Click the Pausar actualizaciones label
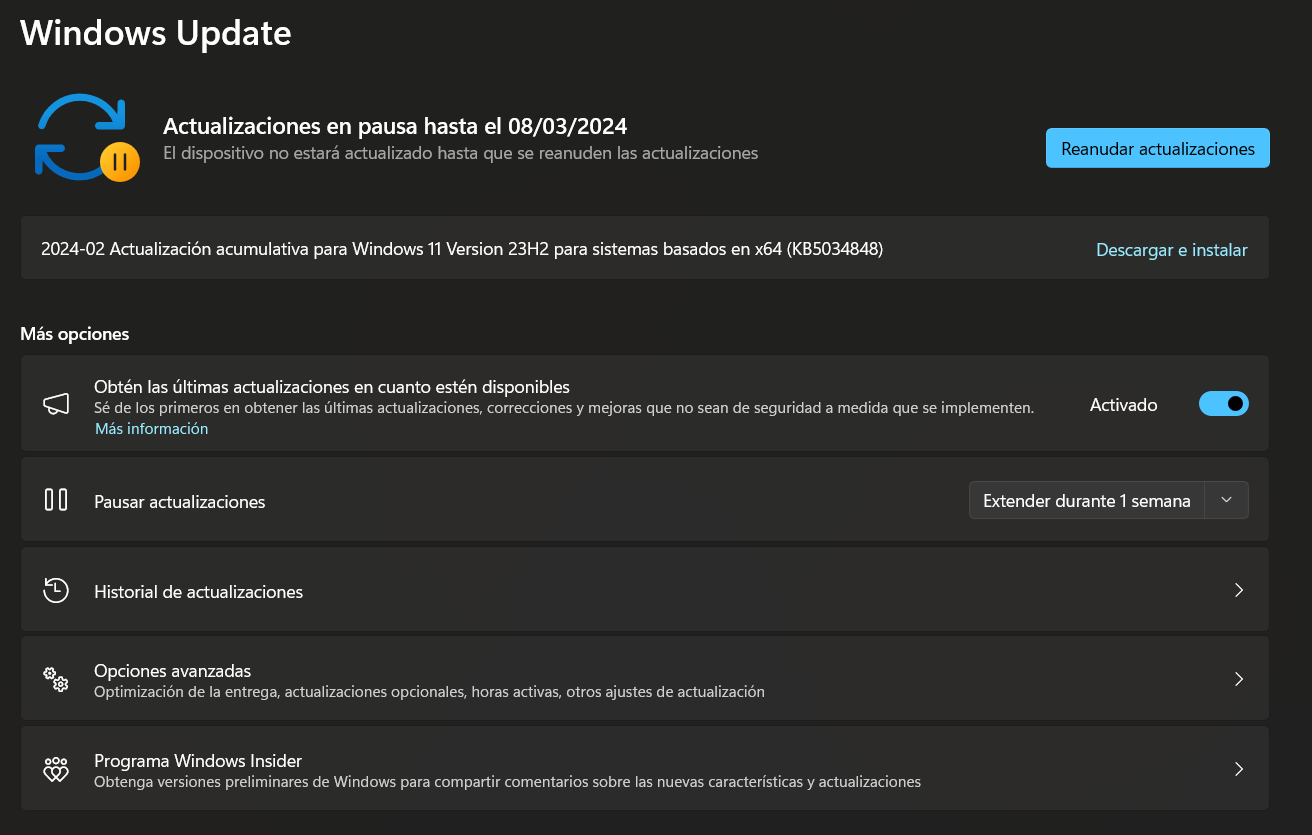Image resolution: width=1312 pixels, height=835 pixels. pos(180,501)
